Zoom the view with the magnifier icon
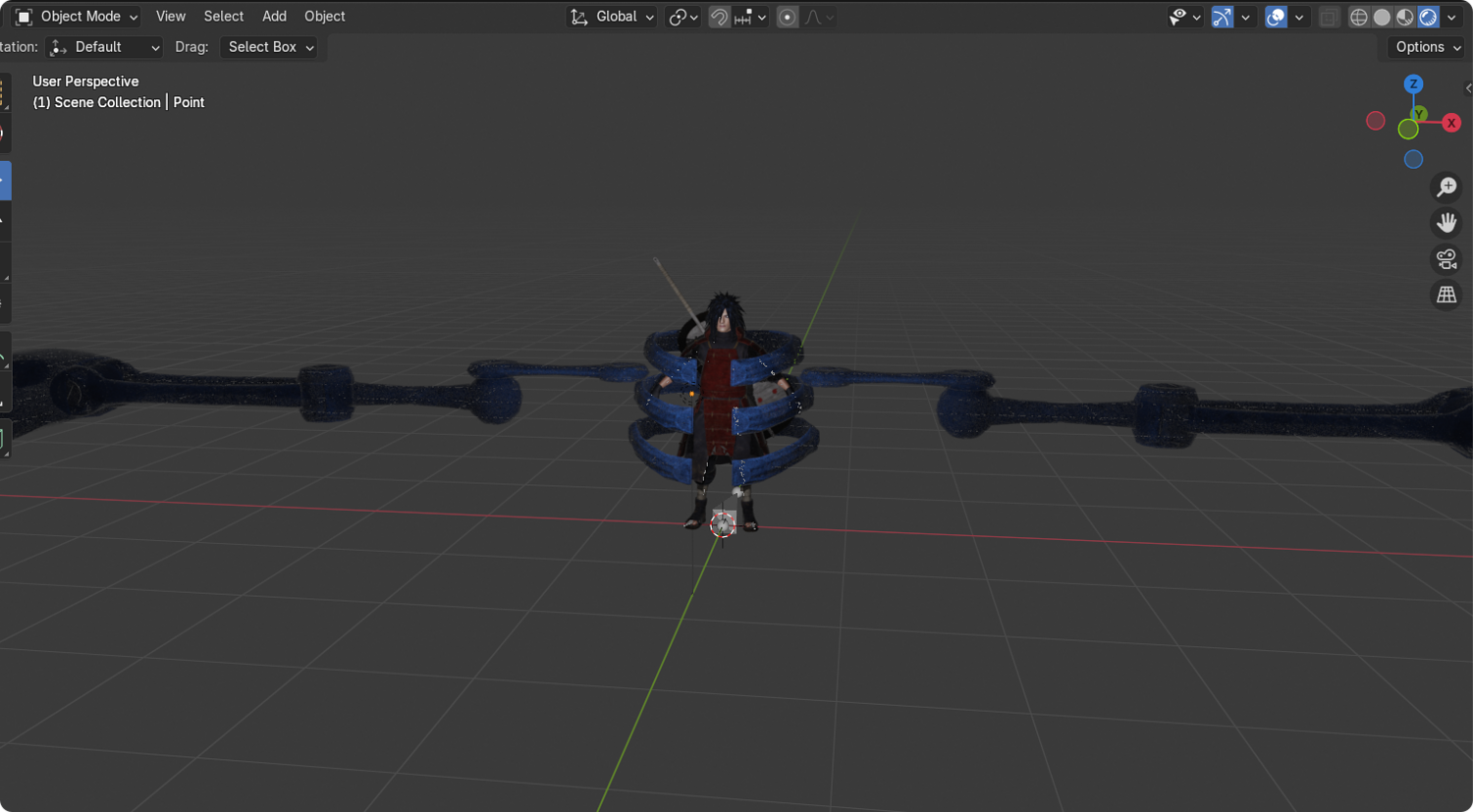Screen dimensions: 1473x812 point(1446,187)
